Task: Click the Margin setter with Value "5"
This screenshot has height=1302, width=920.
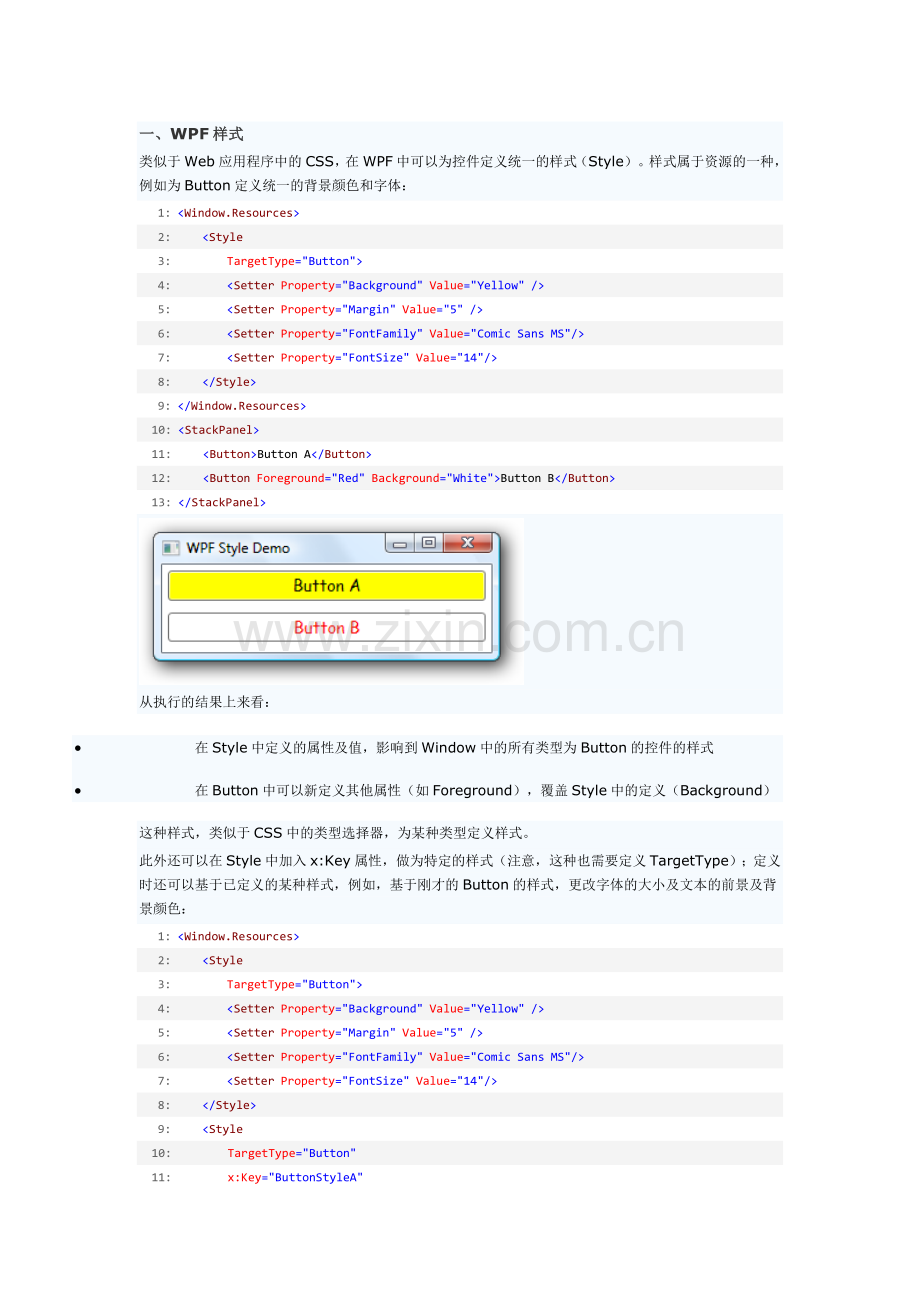Action: tap(350, 309)
